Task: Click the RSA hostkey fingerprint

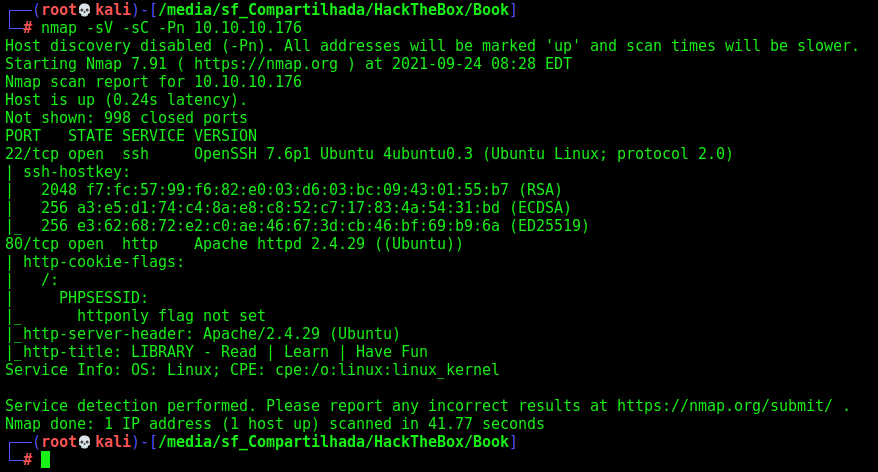Action: [297, 190]
